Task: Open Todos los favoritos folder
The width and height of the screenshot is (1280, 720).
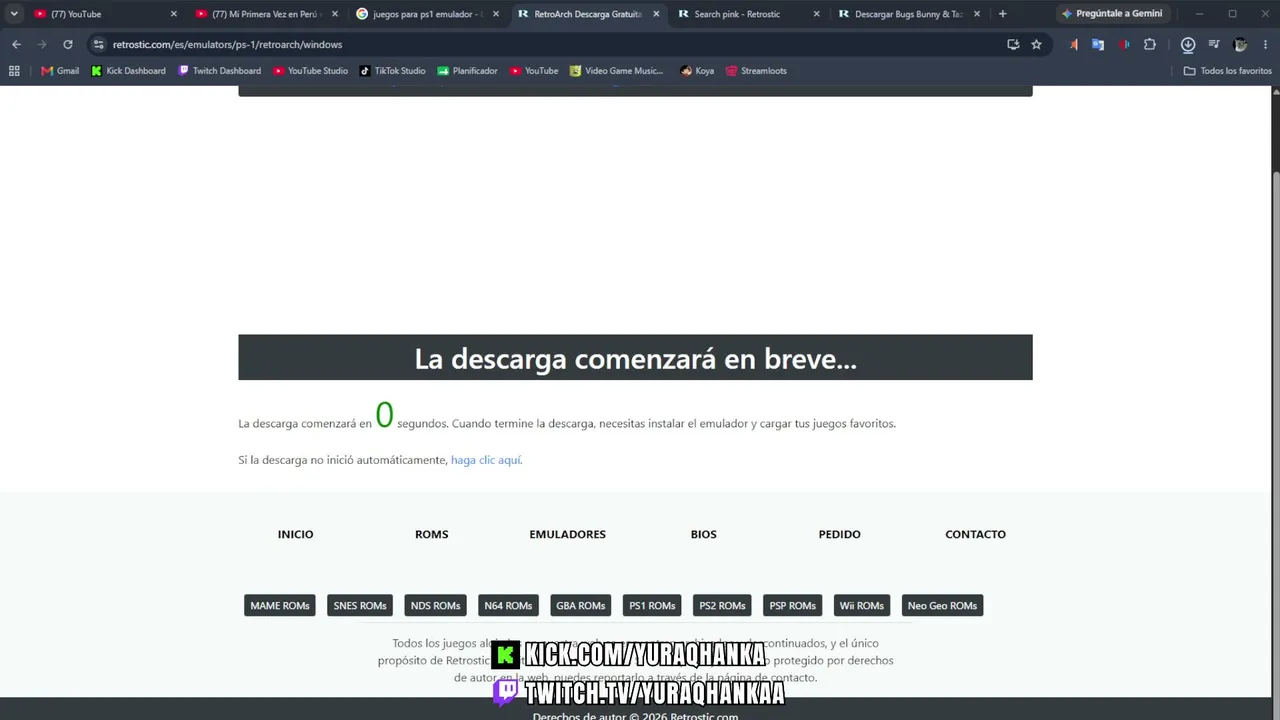Action: coord(1228,71)
